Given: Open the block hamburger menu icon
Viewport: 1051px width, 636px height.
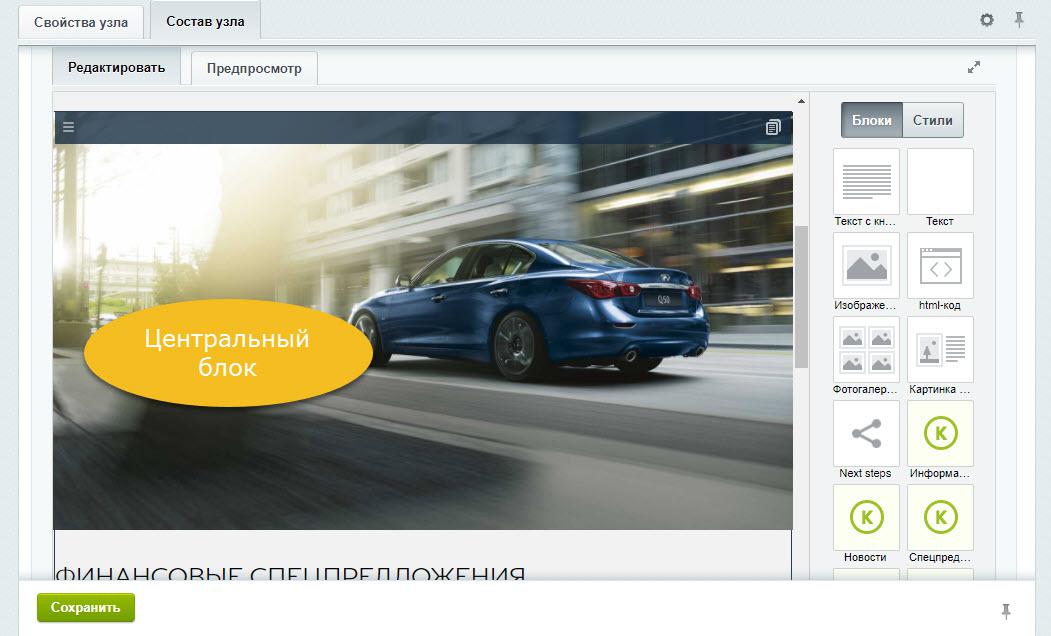Looking at the screenshot, I should pos(68,127).
